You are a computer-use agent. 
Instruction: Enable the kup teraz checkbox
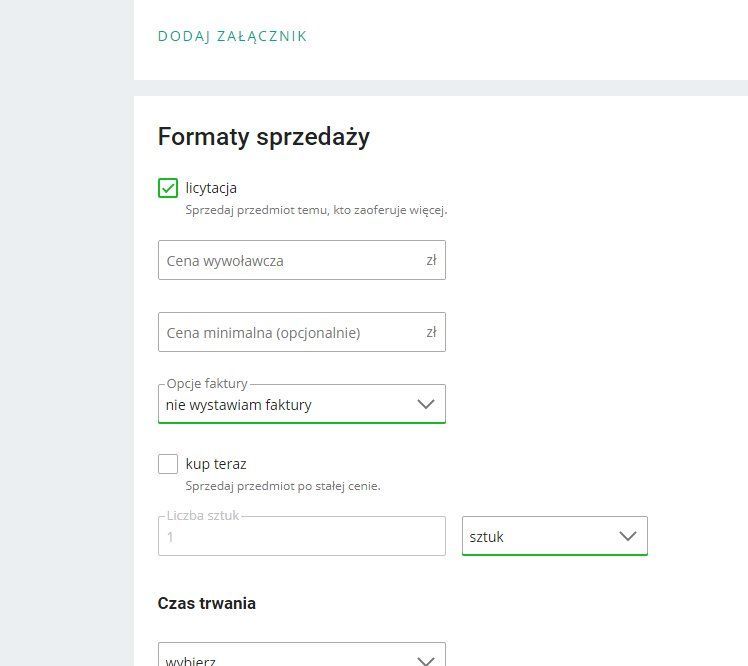168,464
